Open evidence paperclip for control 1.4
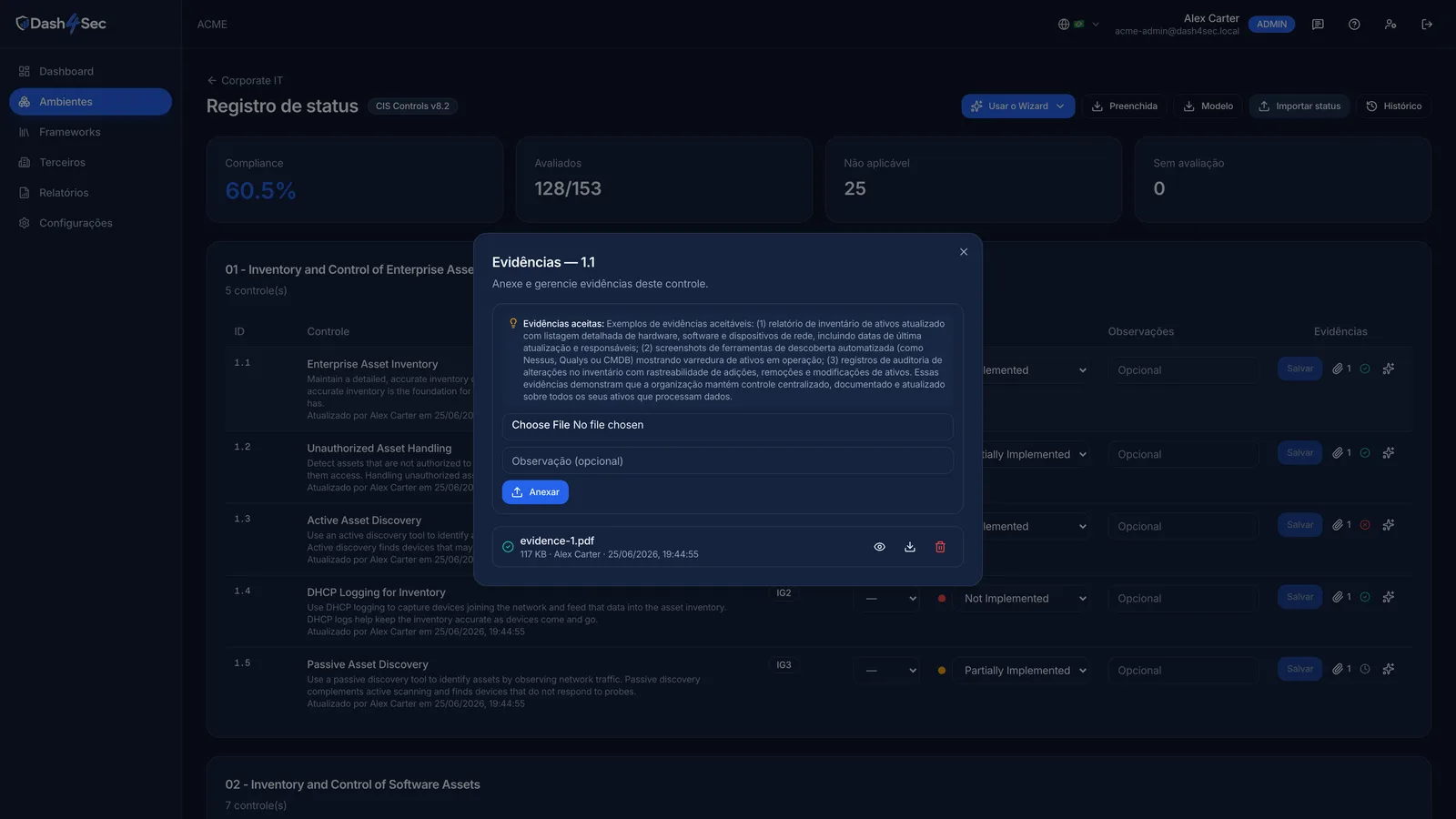1456x819 pixels. 1341,597
